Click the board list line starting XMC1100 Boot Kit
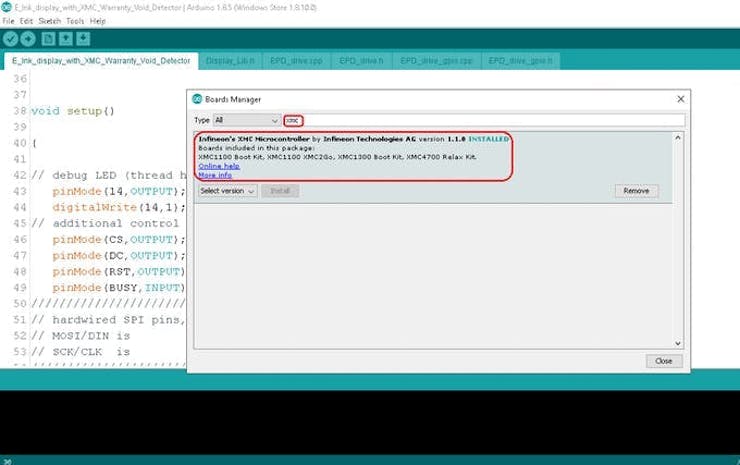Viewport: 740px width, 465px height. [337, 157]
